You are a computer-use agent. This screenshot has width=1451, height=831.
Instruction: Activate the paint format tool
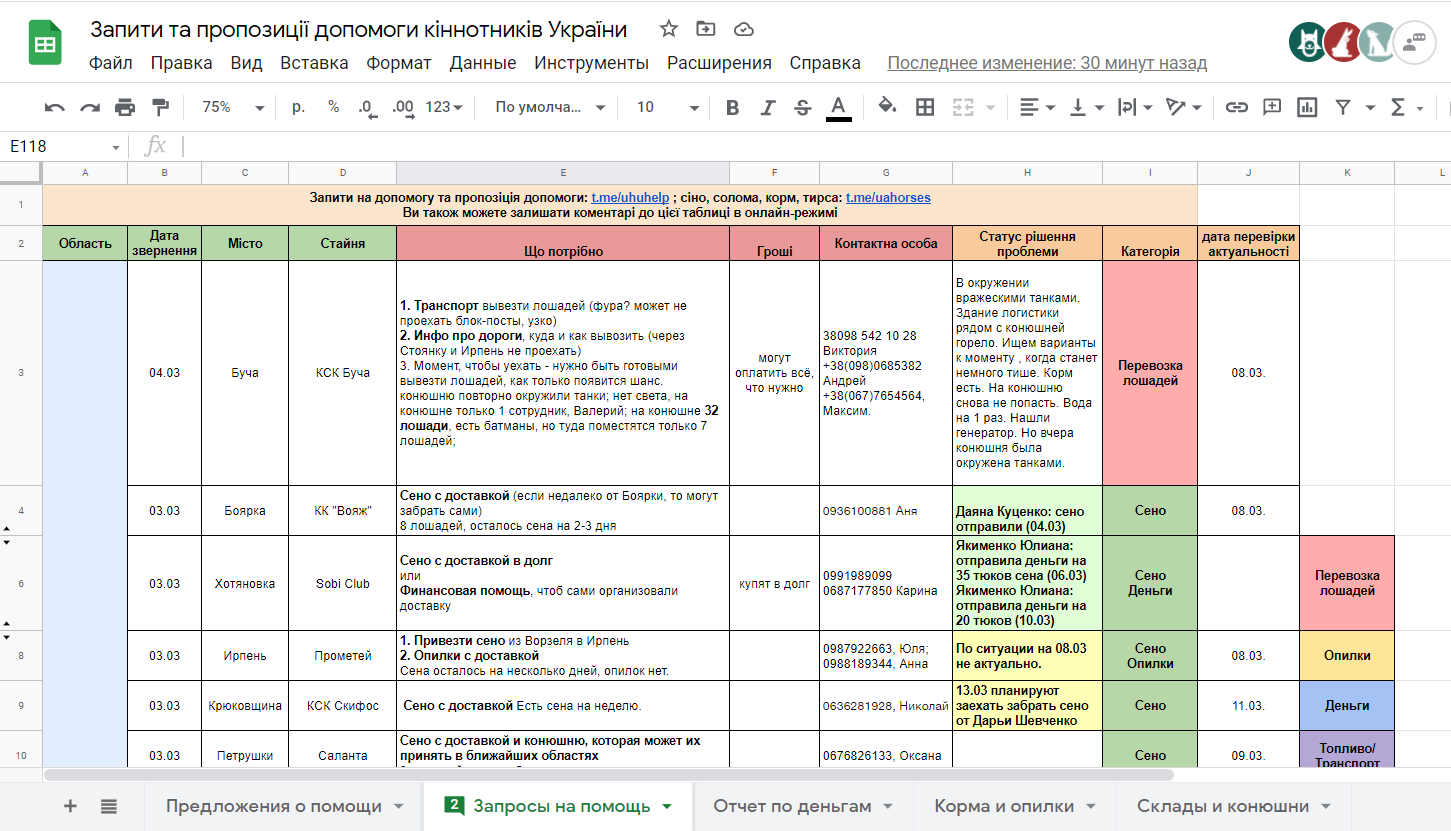(160, 107)
